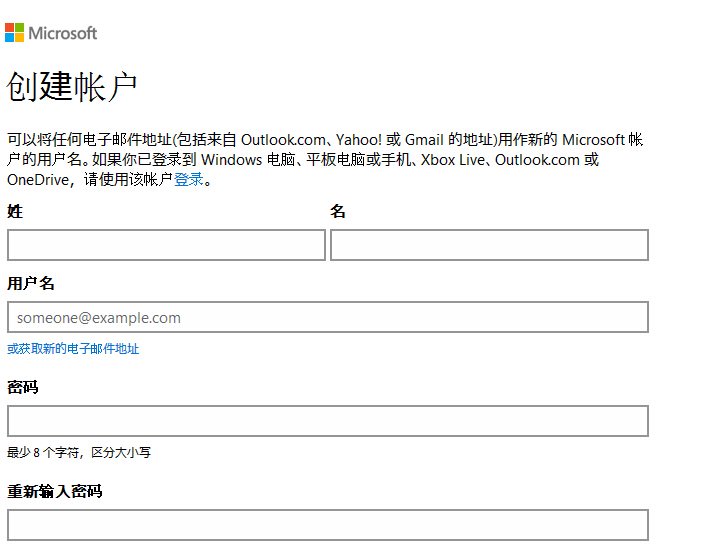Image resolution: width=724 pixels, height=551 pixels.
Task: Open 或获取新的电子邮件地址 link
Action: (73, 348)
